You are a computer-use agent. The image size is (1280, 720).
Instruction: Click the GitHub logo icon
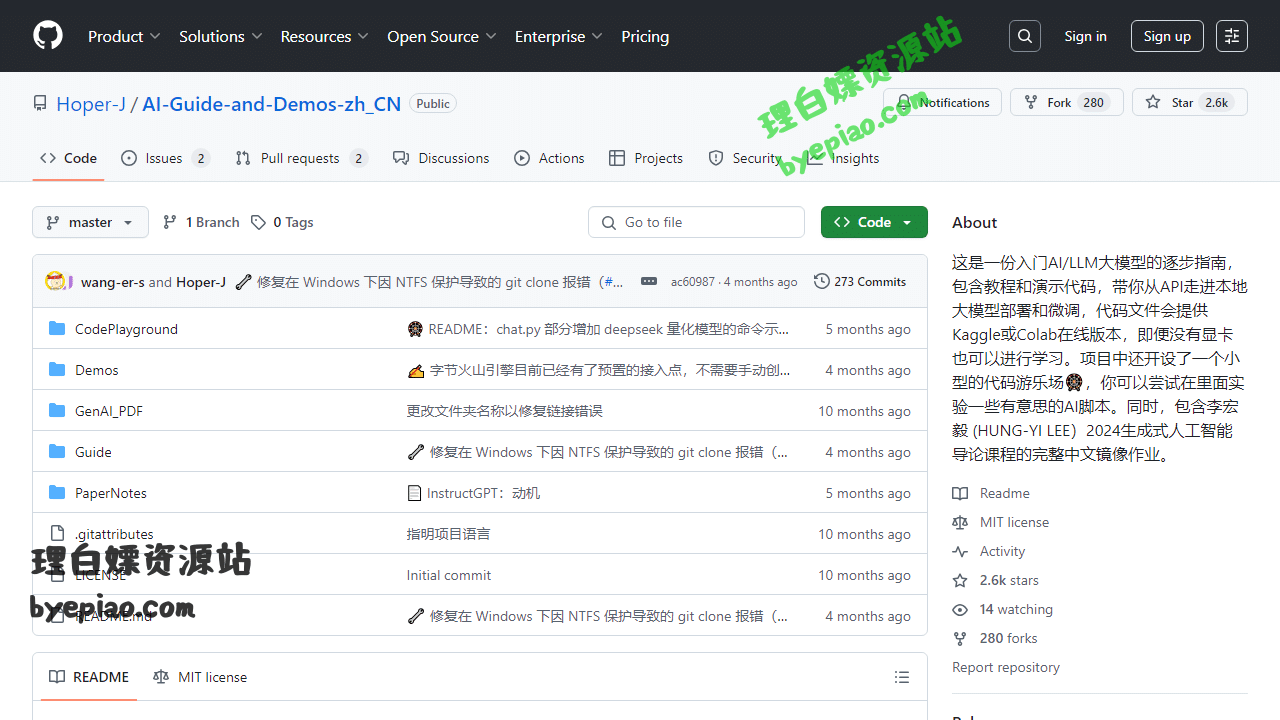48,36
